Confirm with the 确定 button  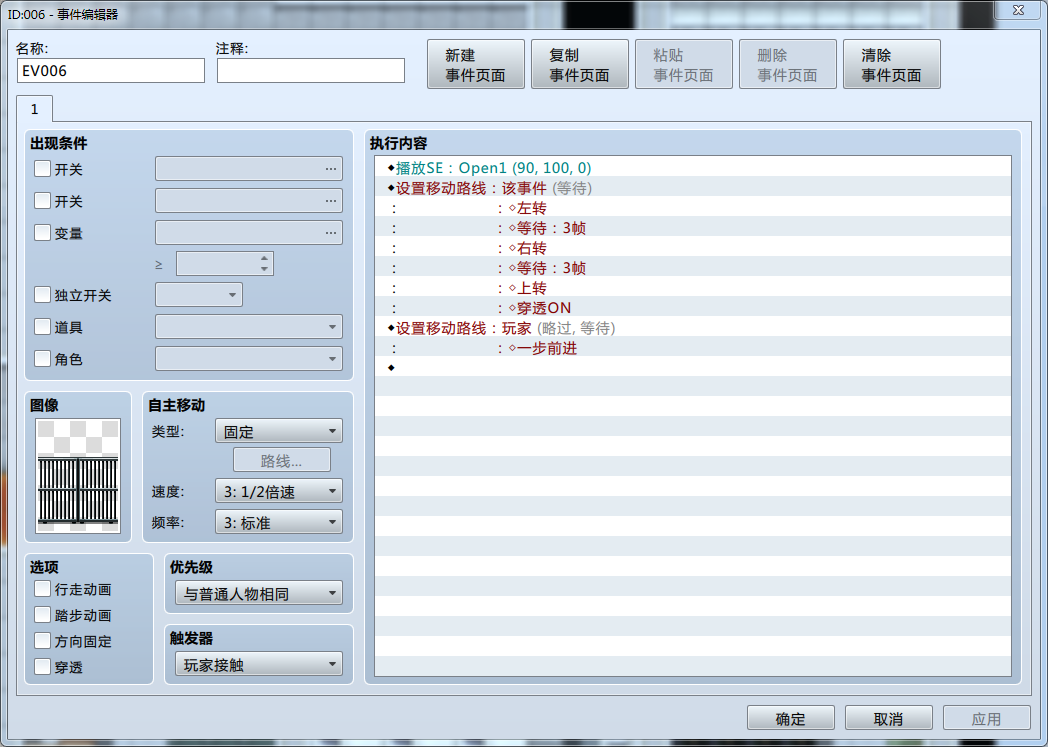[x=791, y=718]
